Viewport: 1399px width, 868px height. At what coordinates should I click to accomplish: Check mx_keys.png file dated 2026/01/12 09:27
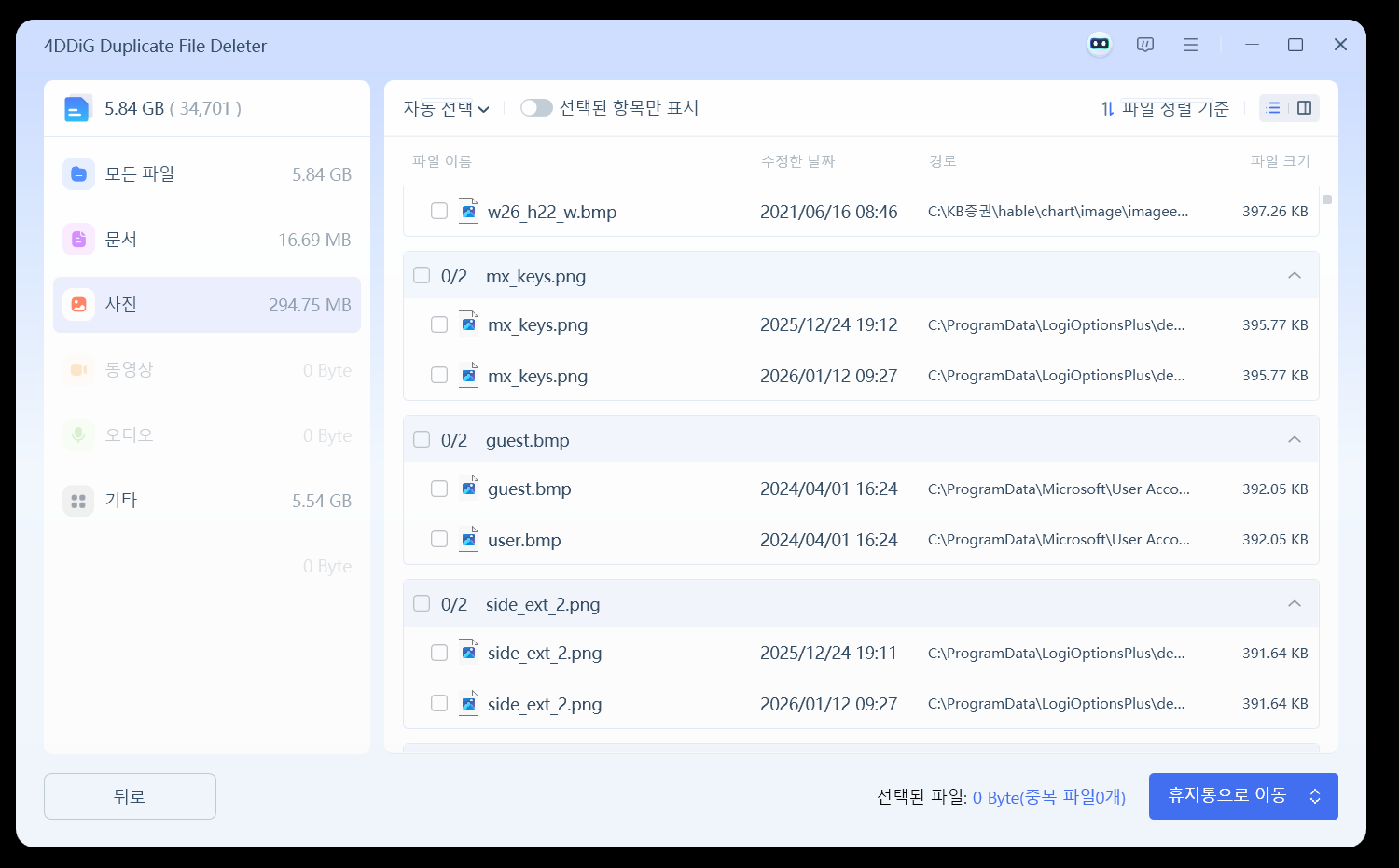(x=439, y=375)
